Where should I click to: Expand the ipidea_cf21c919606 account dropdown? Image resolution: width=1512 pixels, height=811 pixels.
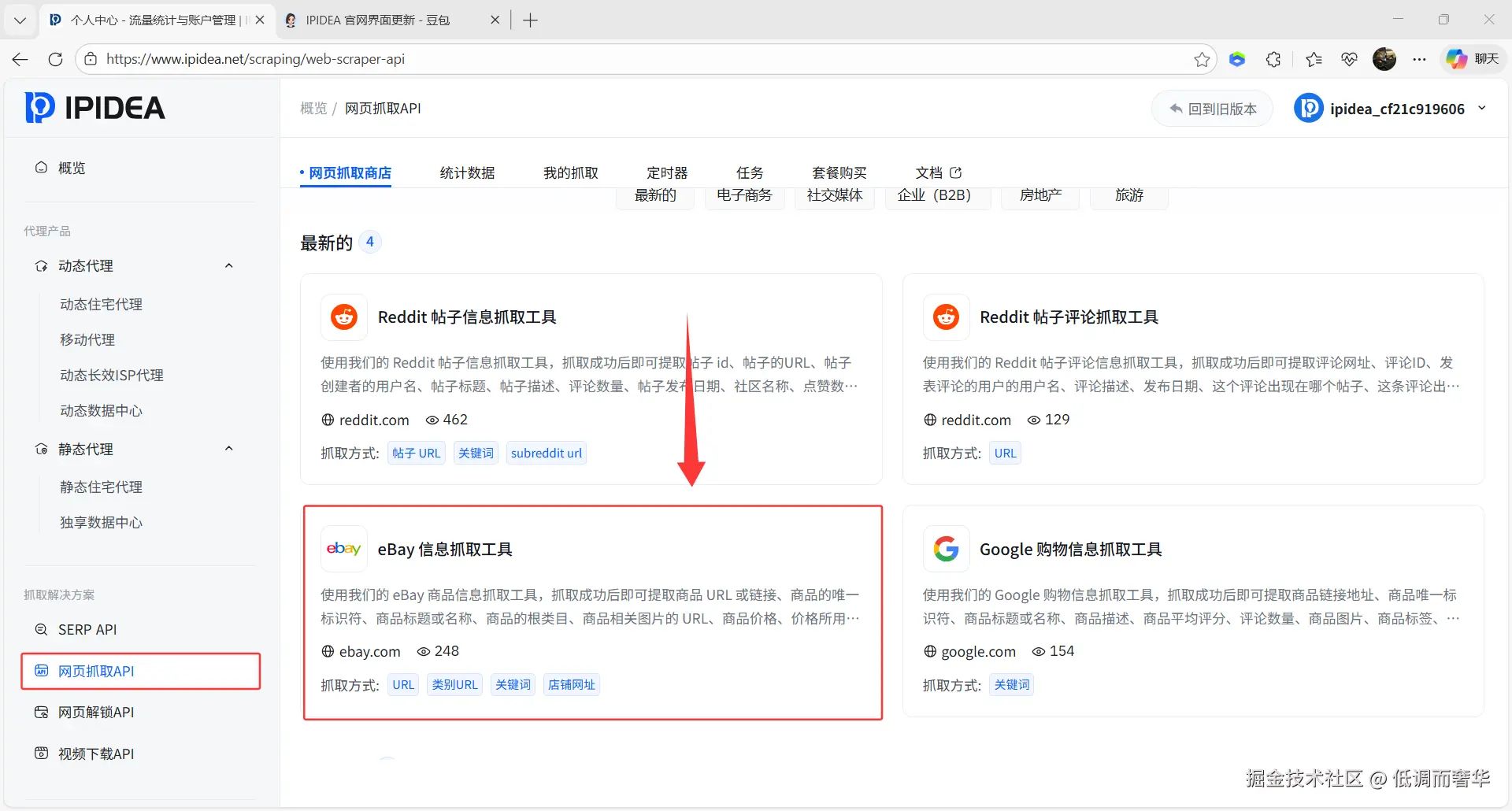(x=1482, y=109)
